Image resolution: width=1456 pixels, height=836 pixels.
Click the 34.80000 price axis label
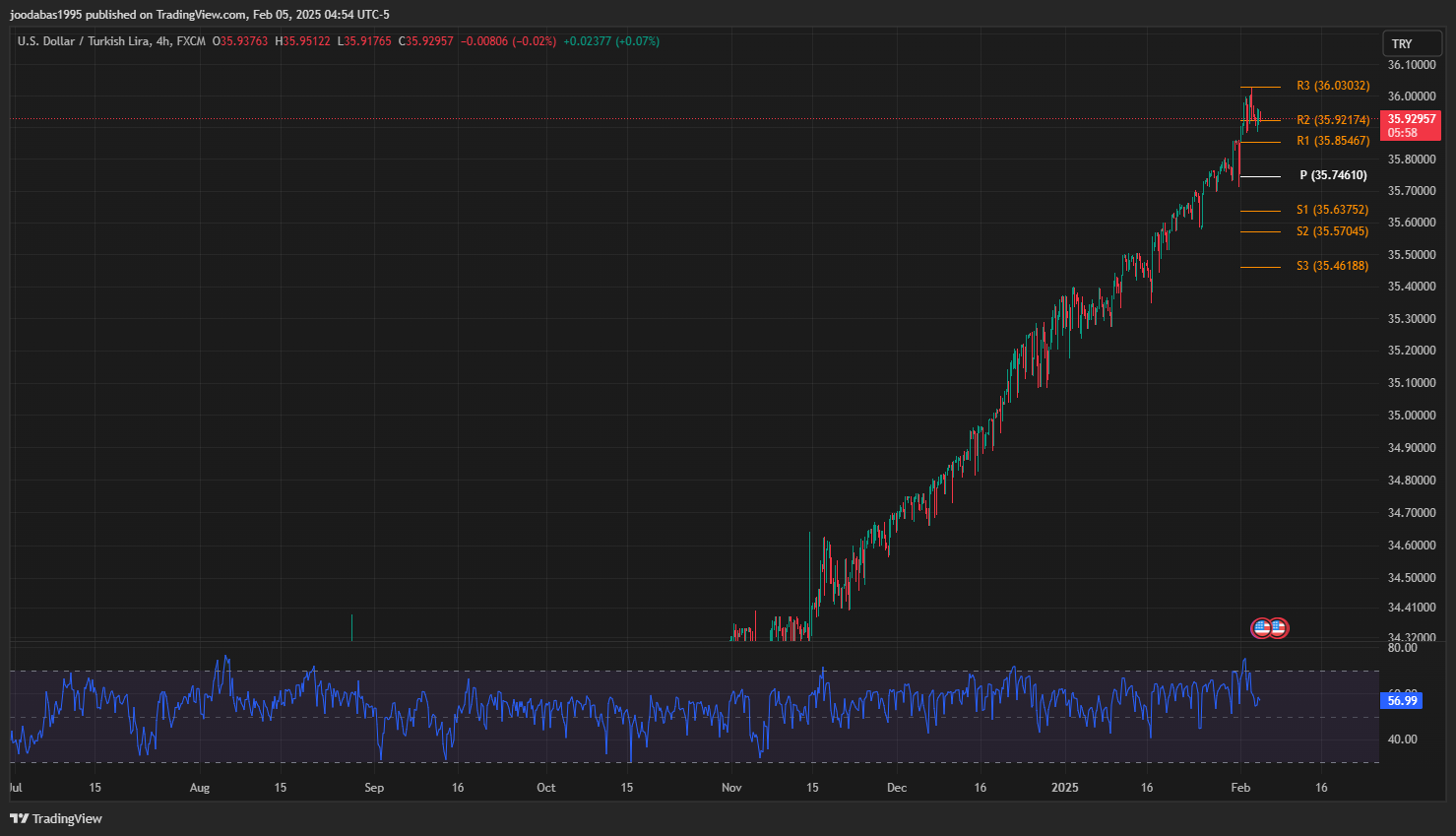pos(1412,481)
